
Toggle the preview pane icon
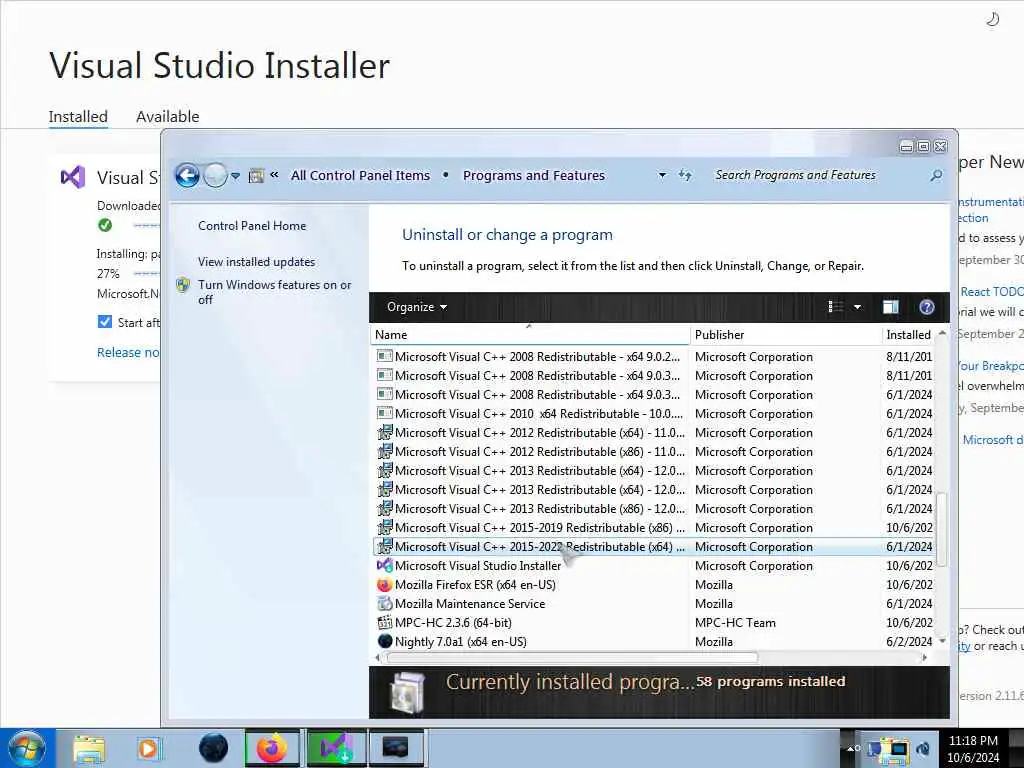891,307
